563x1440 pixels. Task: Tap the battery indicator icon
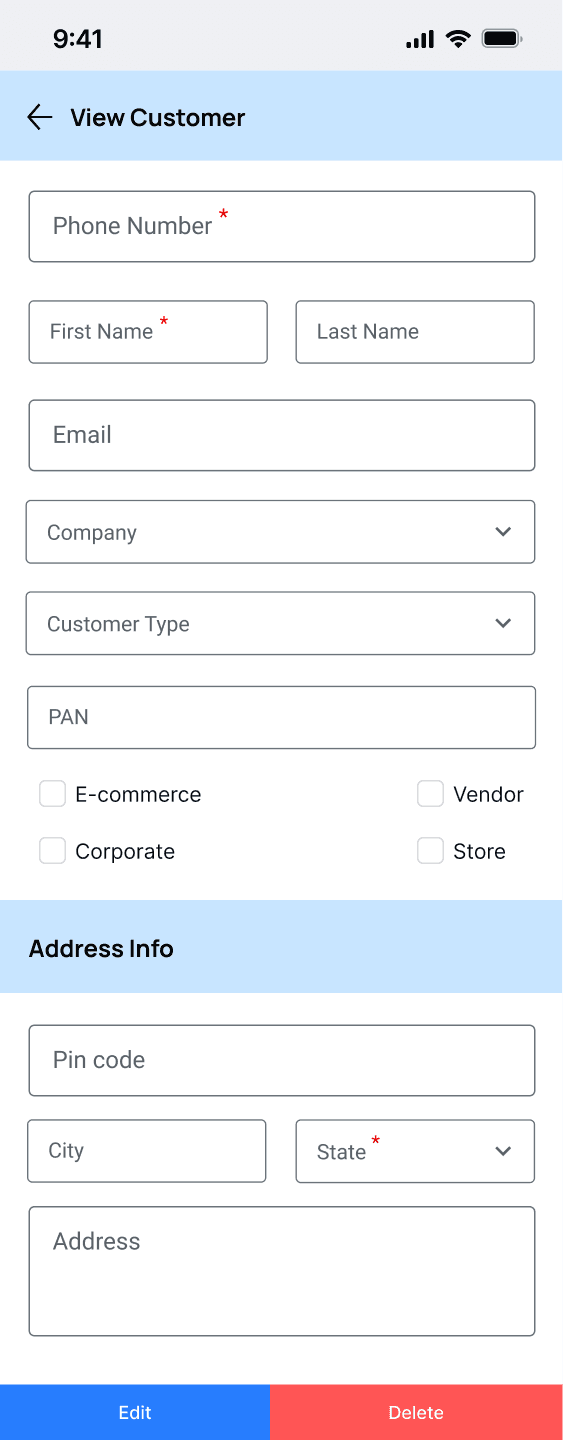coord(502,39)
